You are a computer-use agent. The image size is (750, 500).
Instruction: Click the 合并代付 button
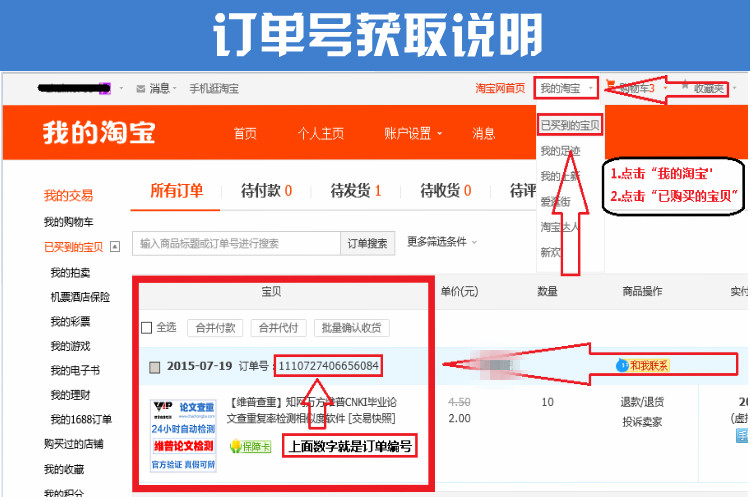point(278,328)
